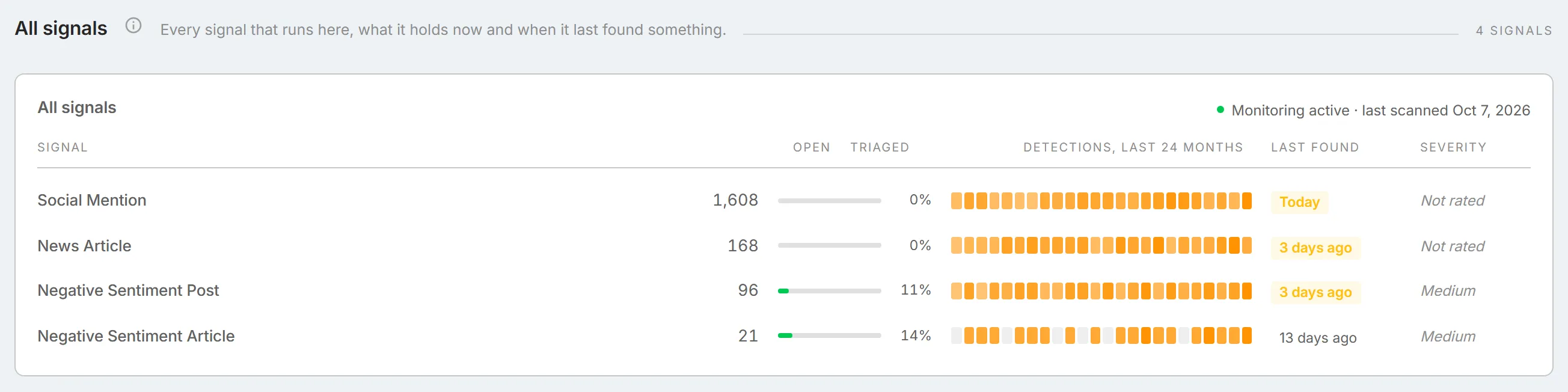The height and width of the screenshot is (392, 1568).
Task: Click the info icon beside All signals
Action: point(133,26)
